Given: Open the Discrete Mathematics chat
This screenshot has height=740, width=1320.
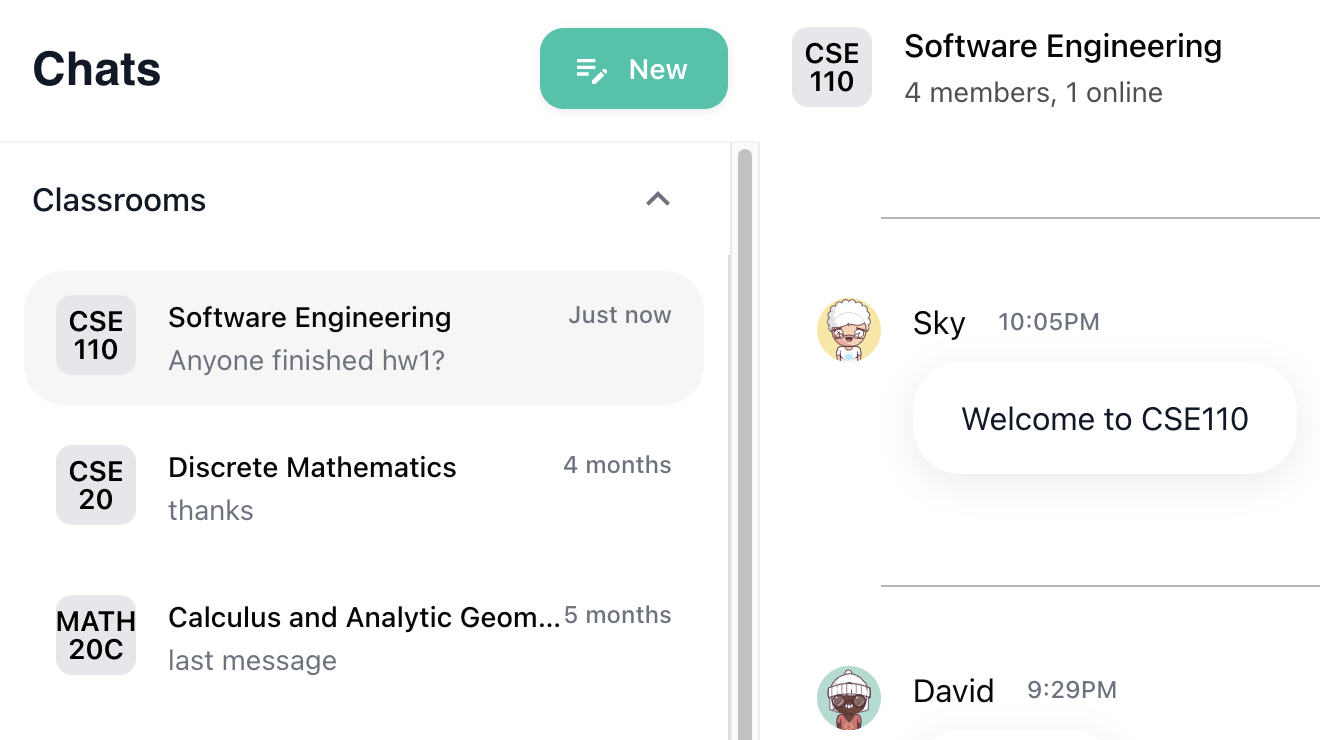Looking at the screenshot, I should tap(364, 488).
